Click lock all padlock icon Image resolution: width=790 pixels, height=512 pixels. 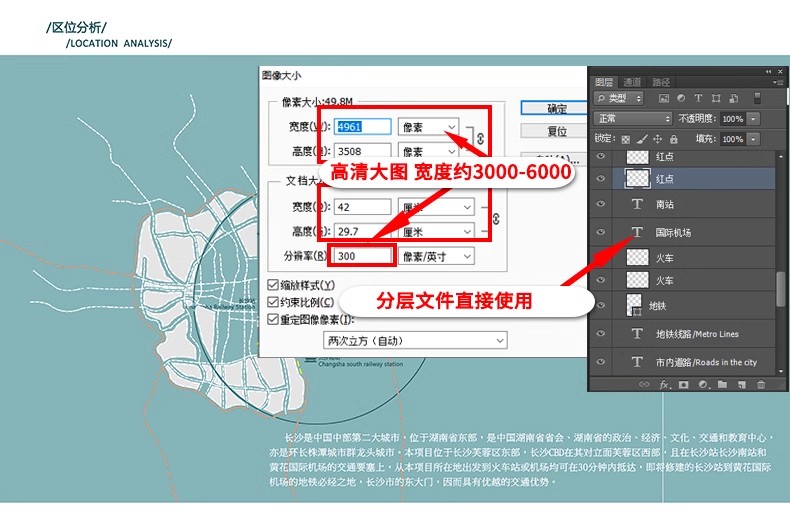674,139
